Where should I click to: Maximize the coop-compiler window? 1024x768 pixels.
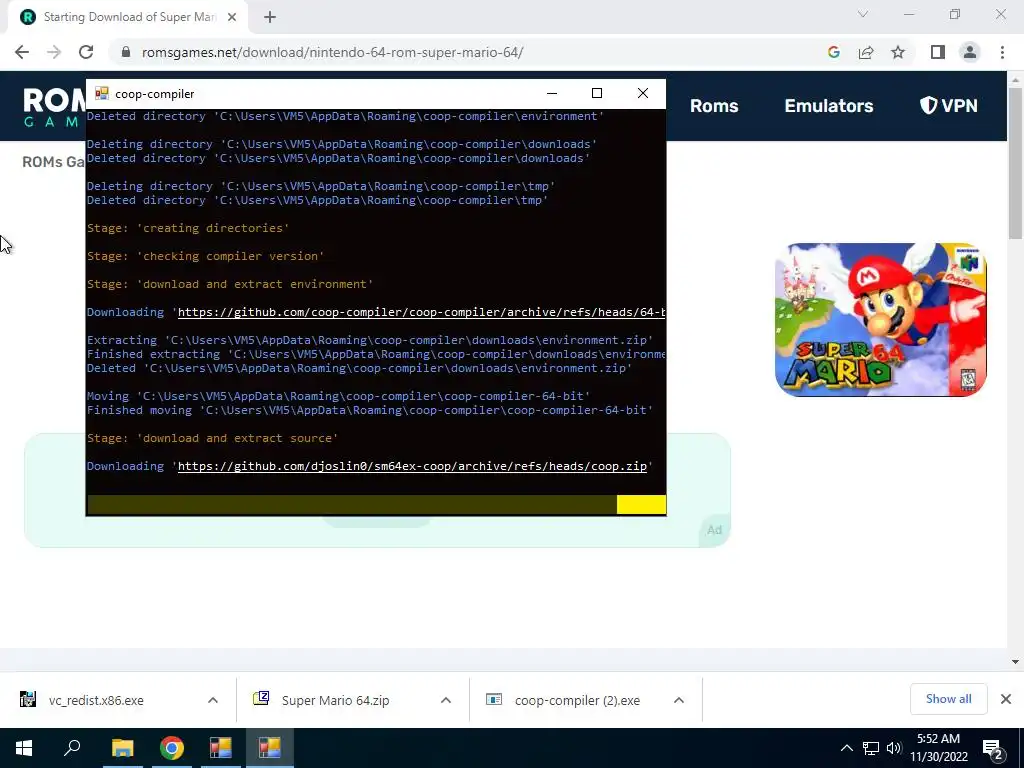pos(597,93)
